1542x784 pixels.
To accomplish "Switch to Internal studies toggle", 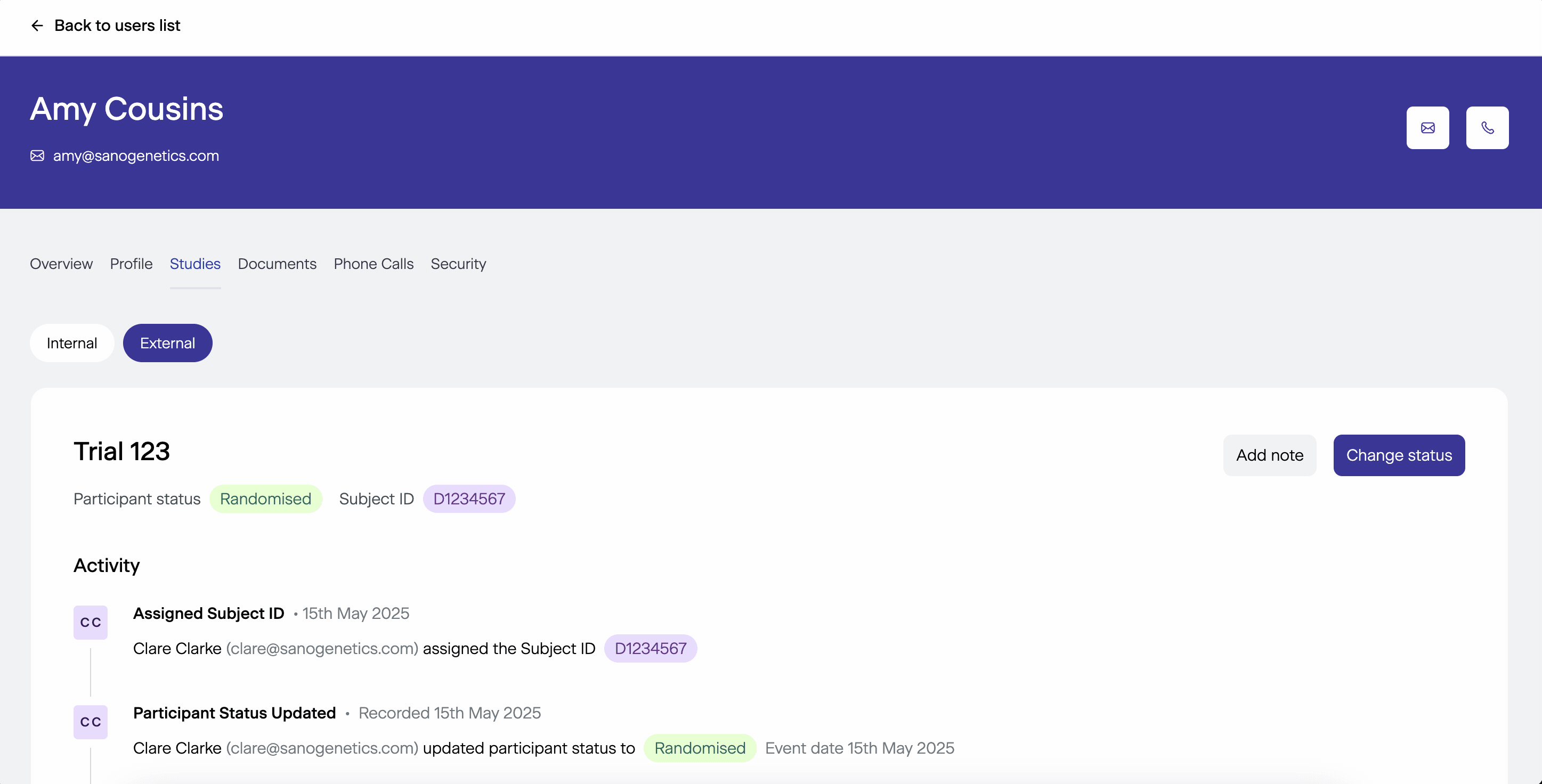I will 72,343.
